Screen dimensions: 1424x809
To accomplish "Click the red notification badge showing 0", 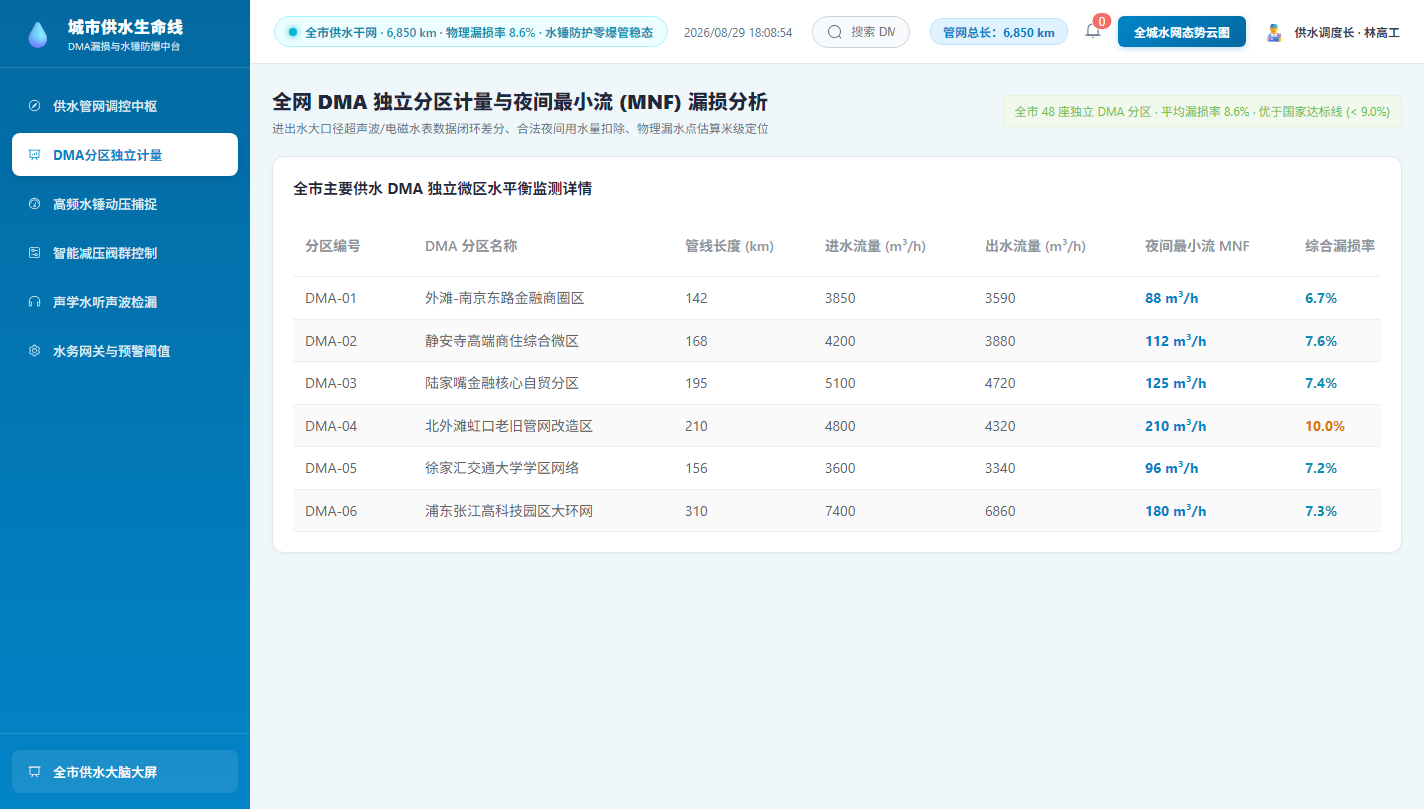I will 1102,21.
